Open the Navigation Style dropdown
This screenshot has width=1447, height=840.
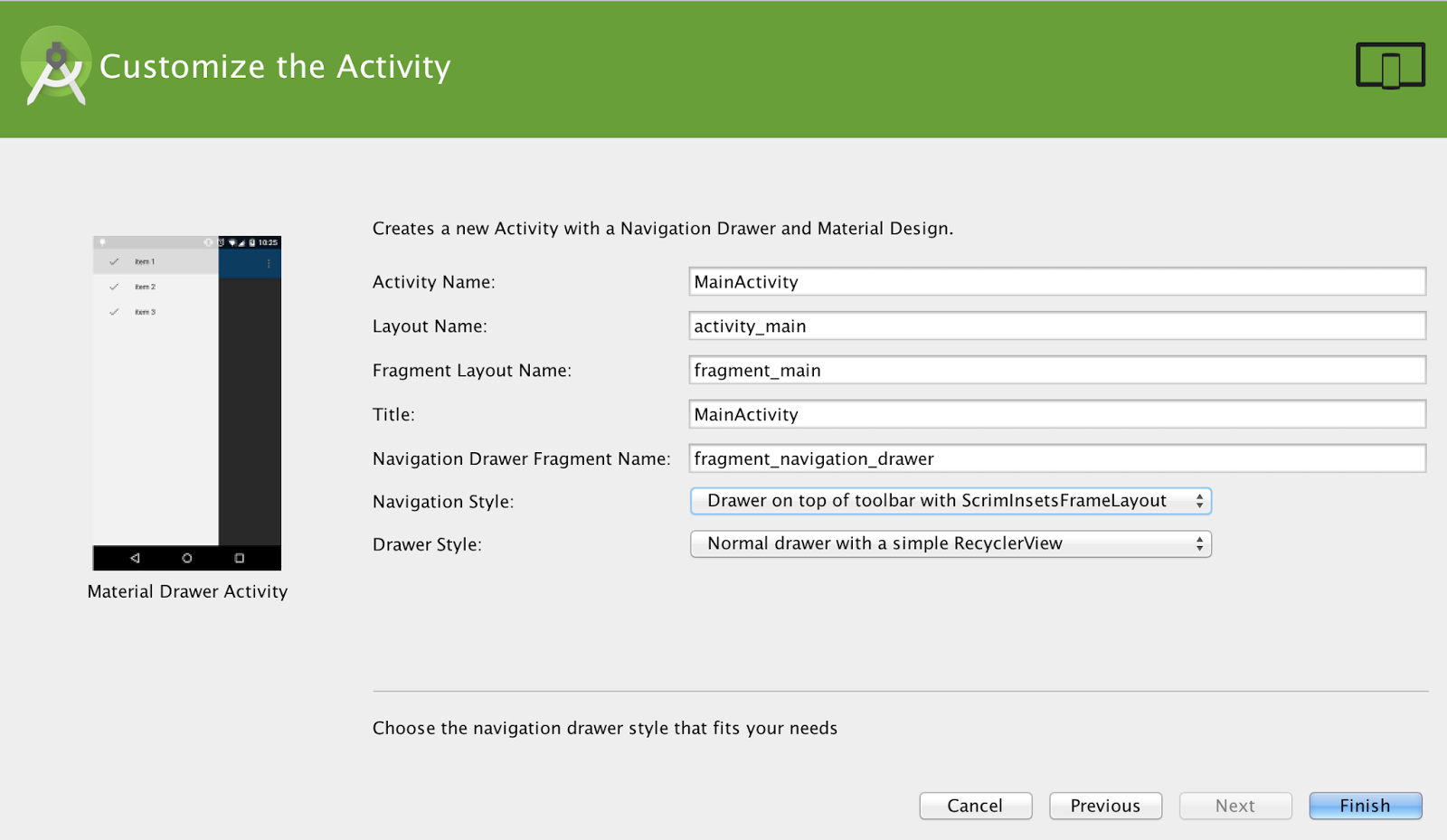point(950,501)
